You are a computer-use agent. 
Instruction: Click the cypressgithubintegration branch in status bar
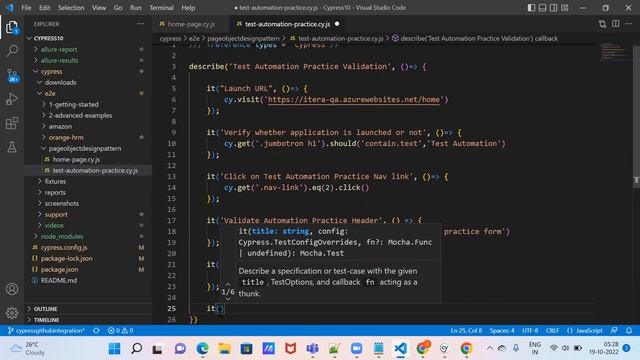tap(46, 331)
